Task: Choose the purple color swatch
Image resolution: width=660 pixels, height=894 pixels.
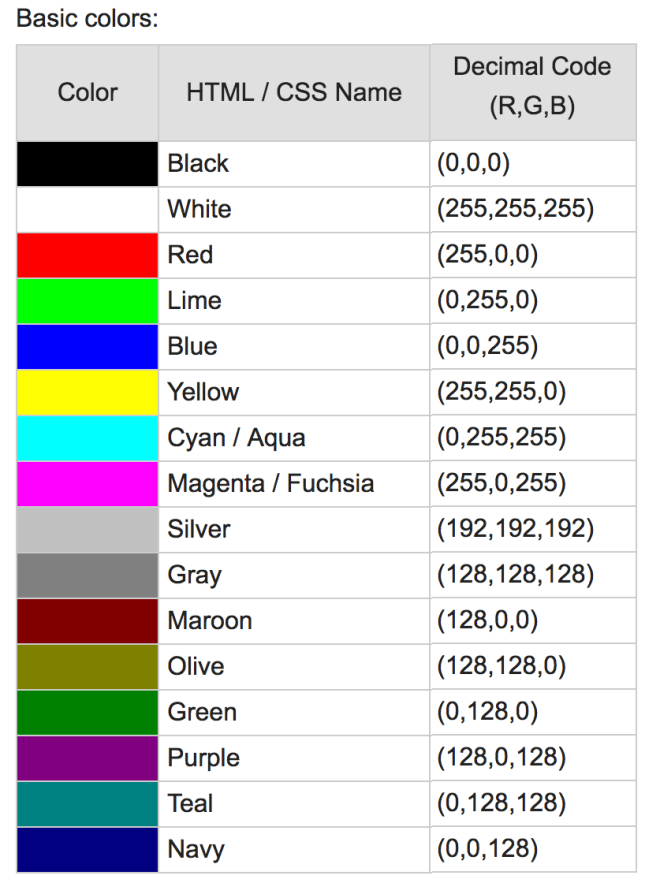Action: click(88, 758)
